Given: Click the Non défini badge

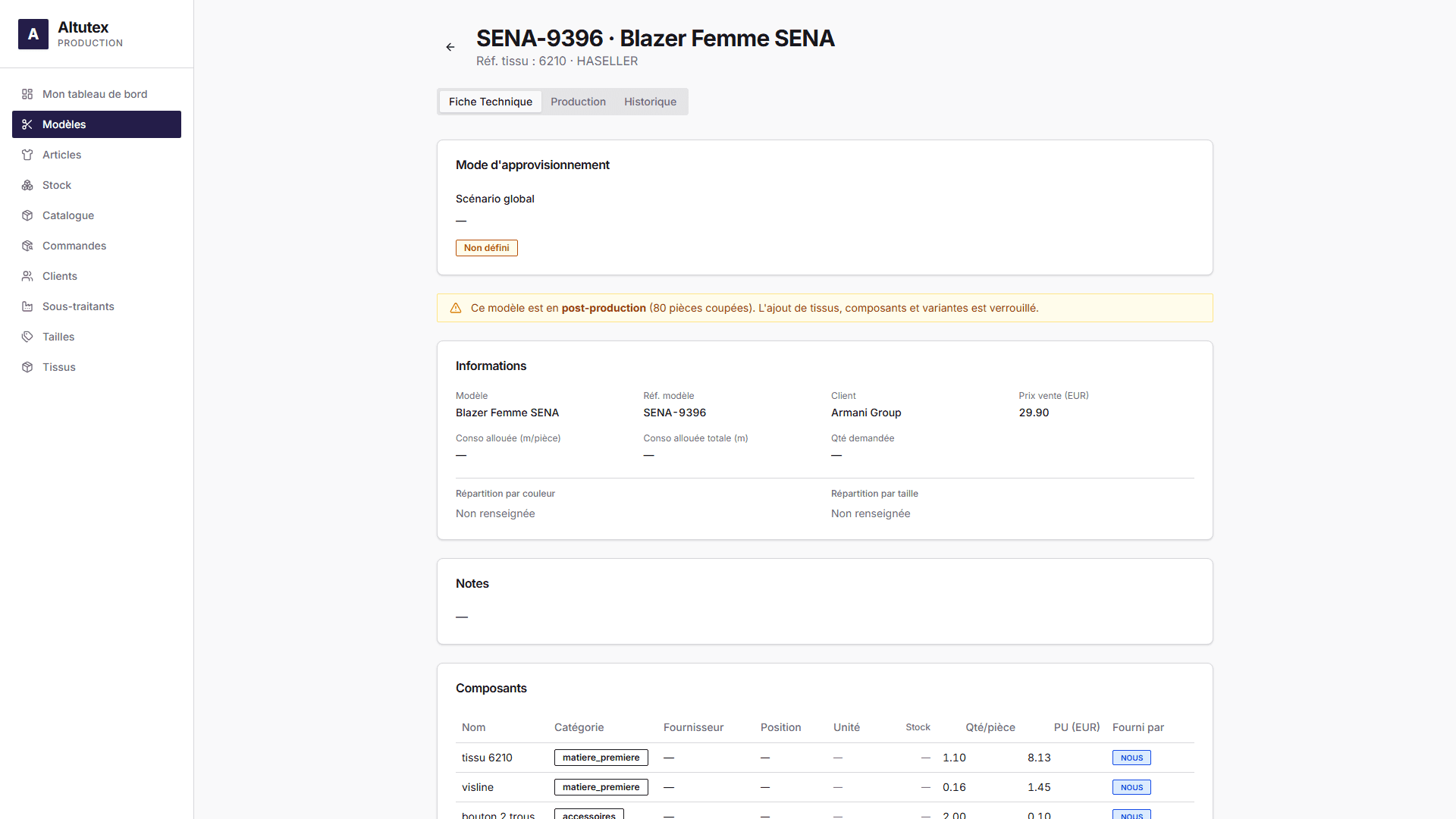Looking at the screenshot, I should [x=487, y=248].
